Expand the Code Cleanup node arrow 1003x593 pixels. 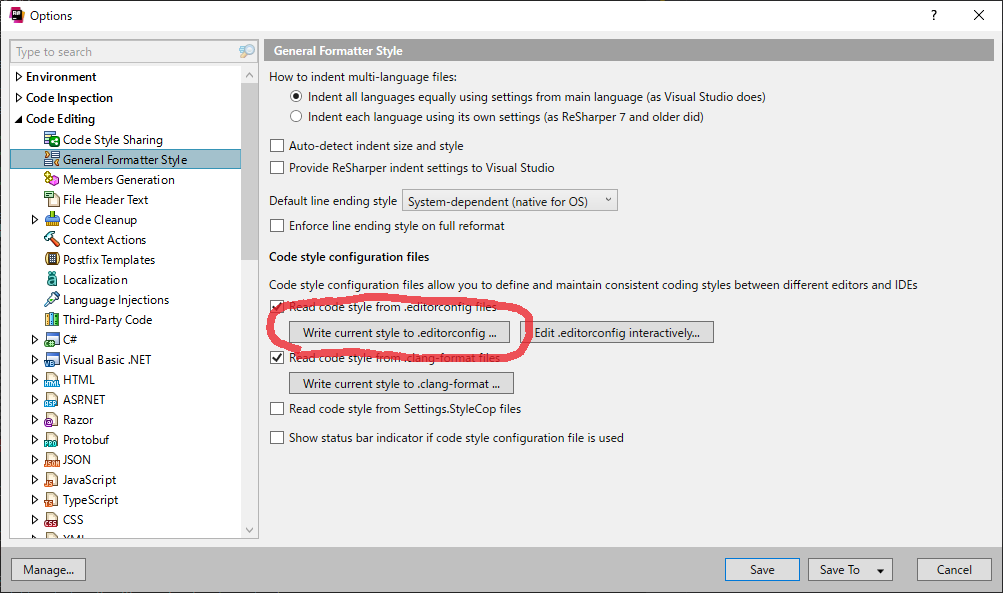(x=35, y=219)
